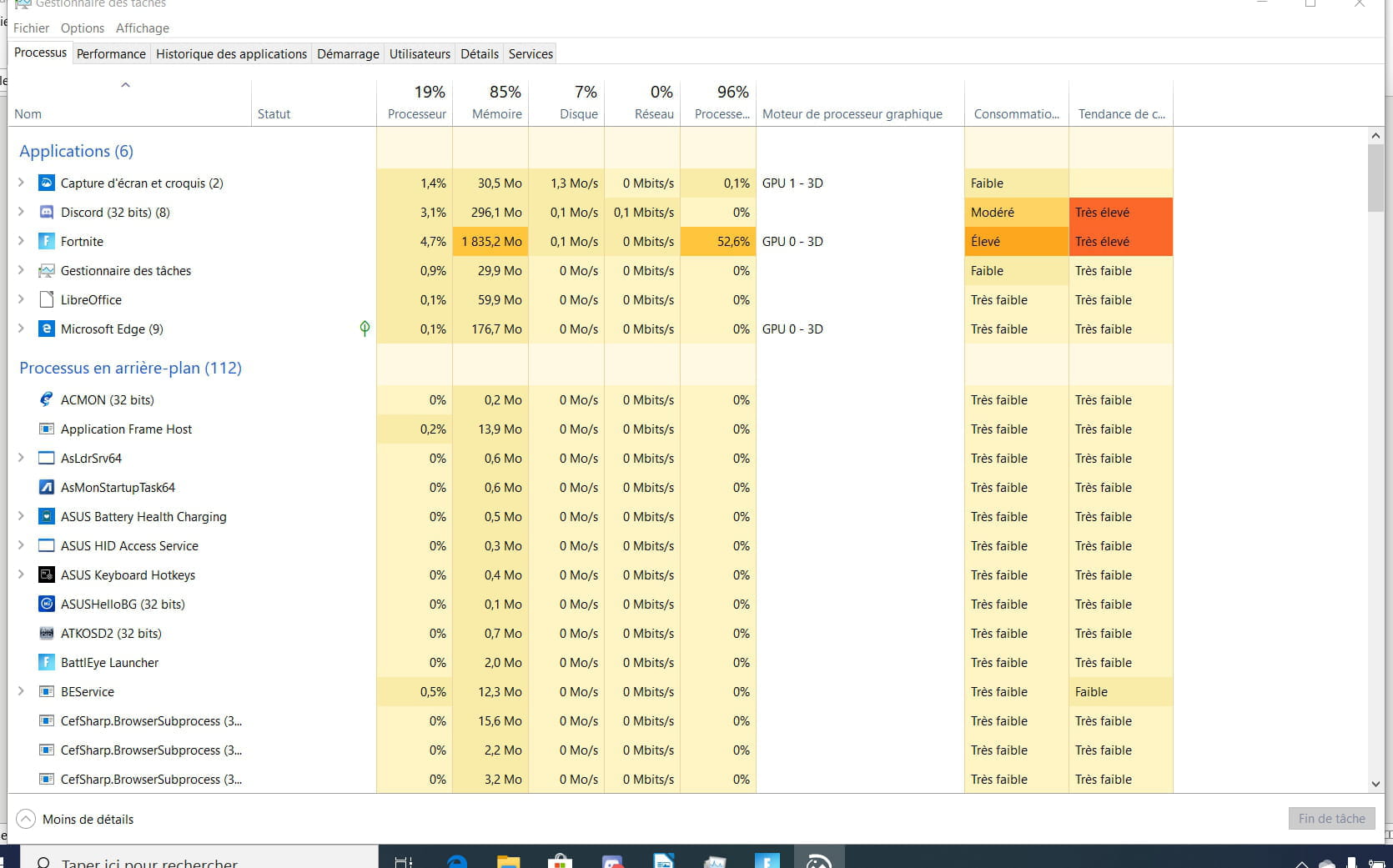Click the ASUS Keyboard Hotkeys icon
This screenshot has width=1393, height=868.
pyautogui.click(x=47, y=574)
